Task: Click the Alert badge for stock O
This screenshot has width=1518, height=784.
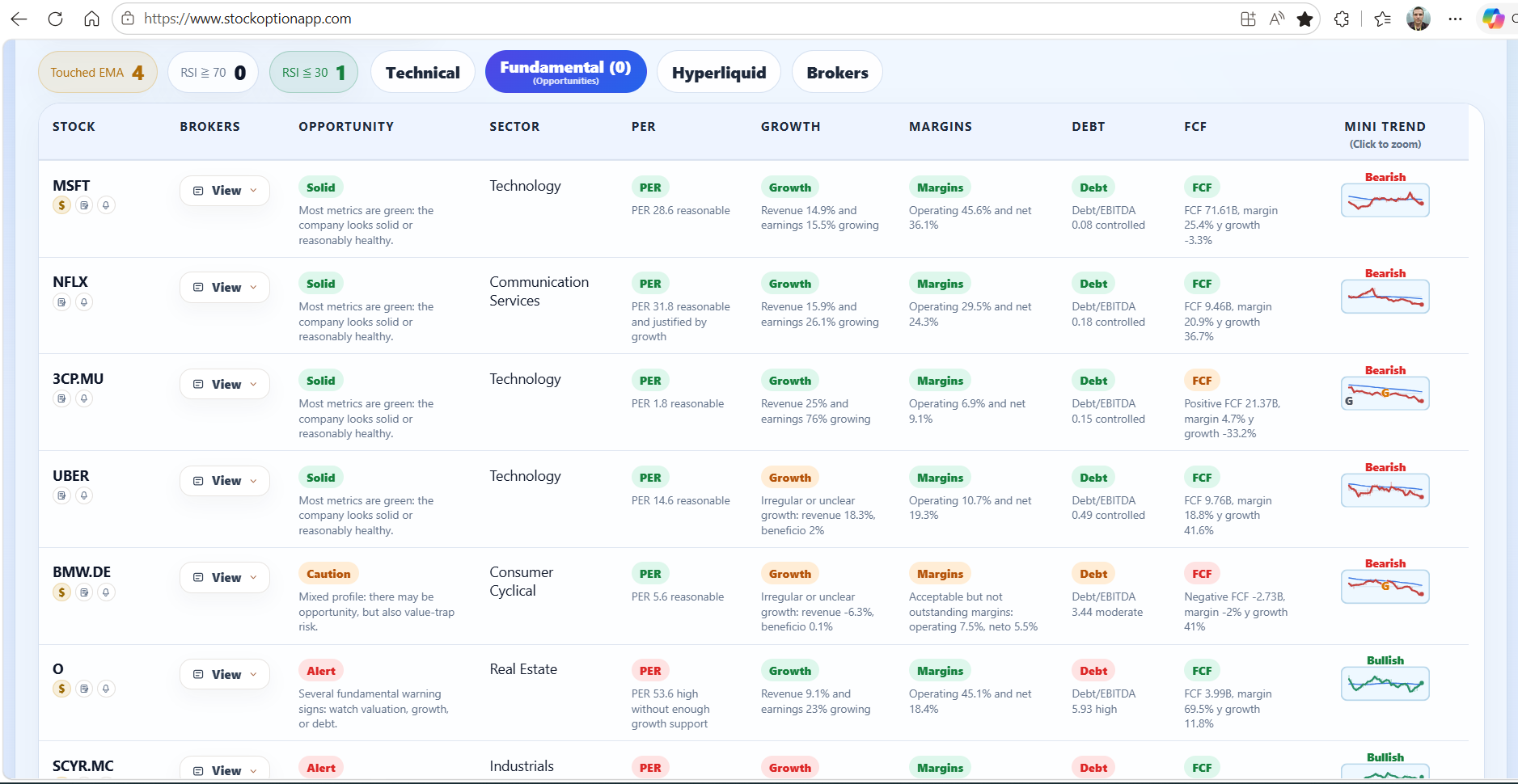Action: pos(321,671)
